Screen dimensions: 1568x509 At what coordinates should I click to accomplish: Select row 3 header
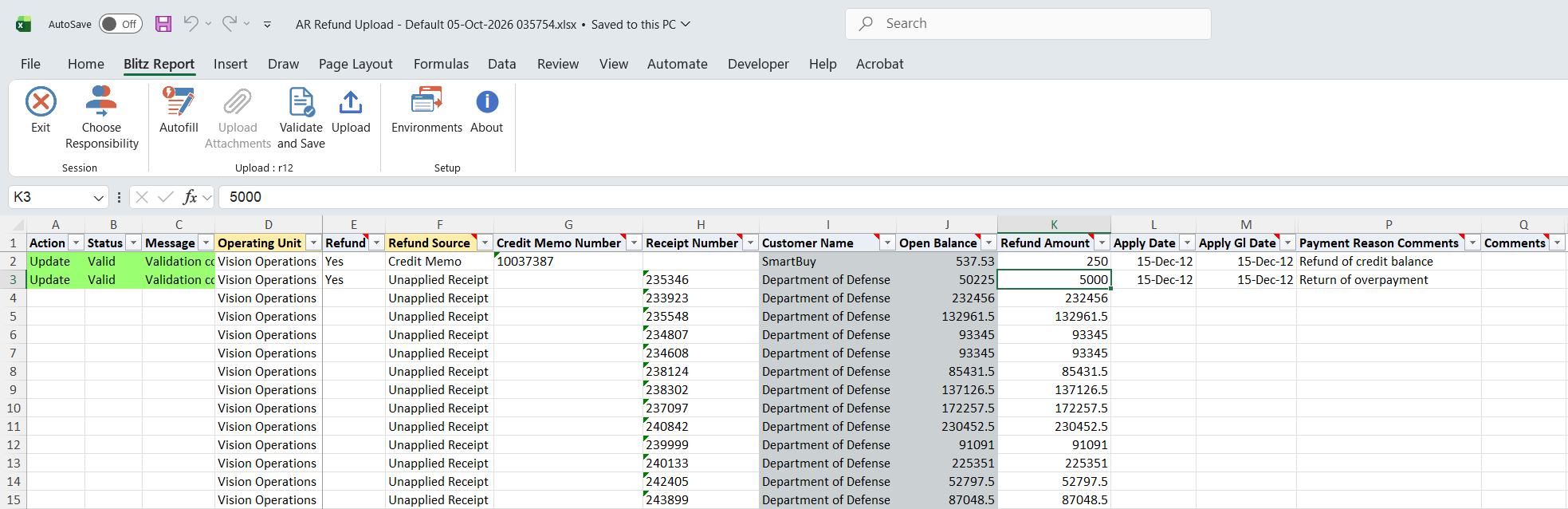coord(13,279)
